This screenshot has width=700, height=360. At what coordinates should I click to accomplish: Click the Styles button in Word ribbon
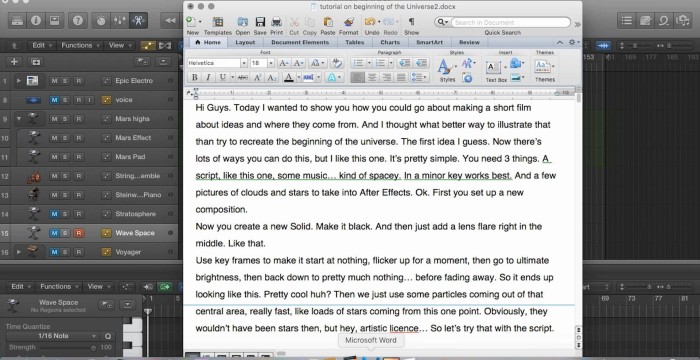(x=447, y=71)
